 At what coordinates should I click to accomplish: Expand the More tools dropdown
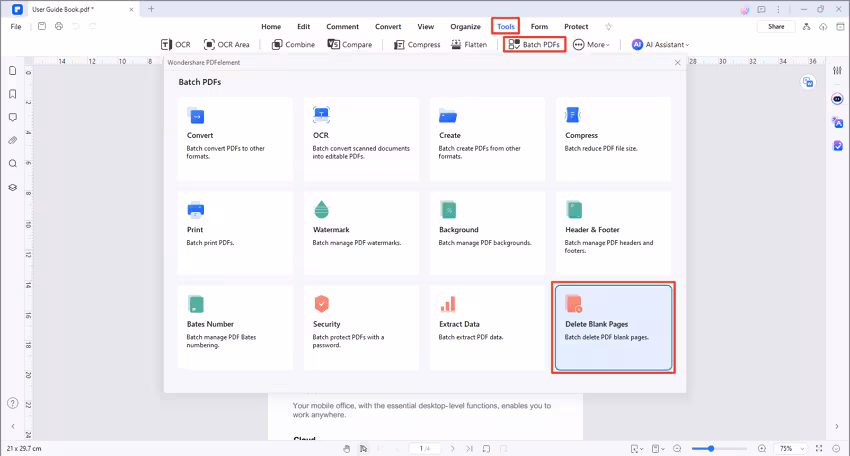tap(591, 44)
